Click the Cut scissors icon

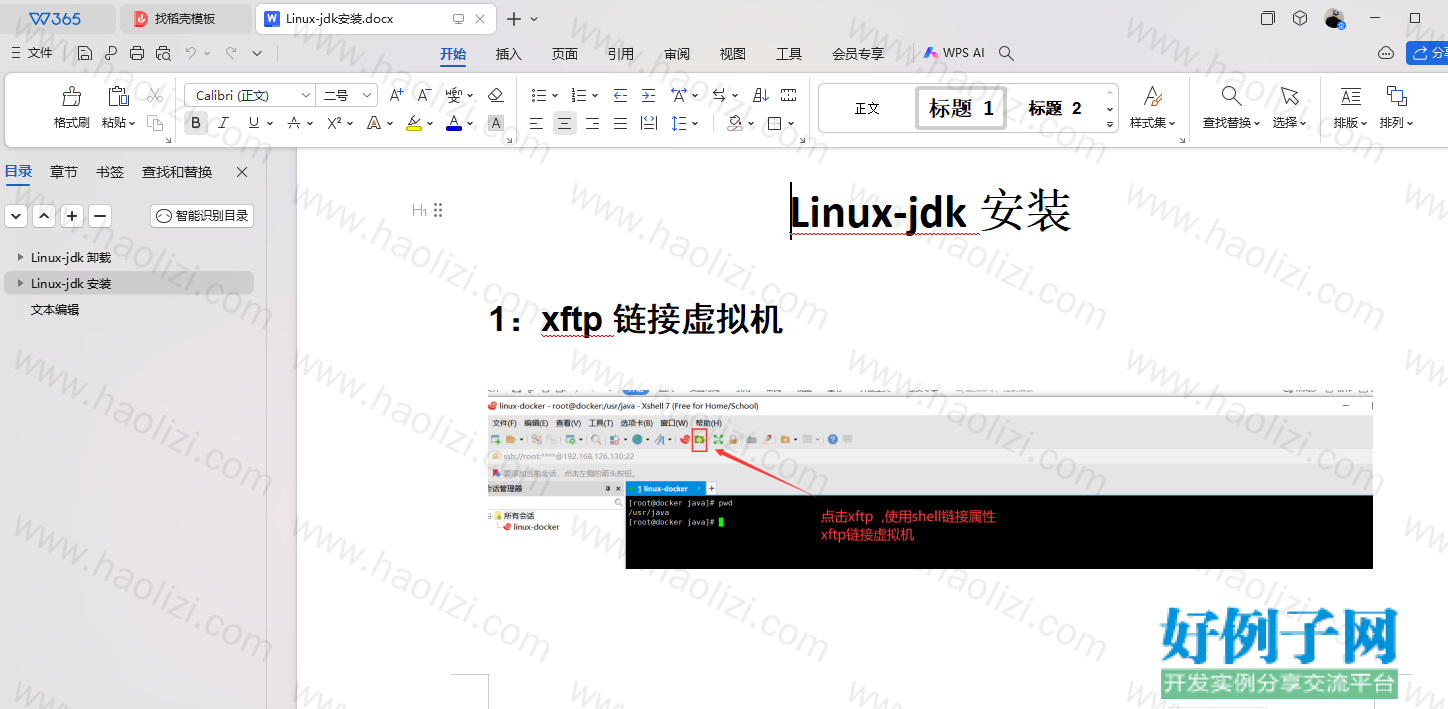(x=155, y=96)
